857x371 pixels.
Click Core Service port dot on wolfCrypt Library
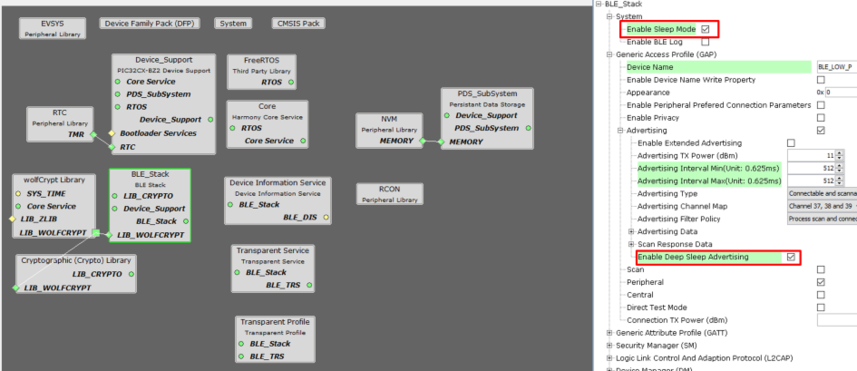(18, 207)
